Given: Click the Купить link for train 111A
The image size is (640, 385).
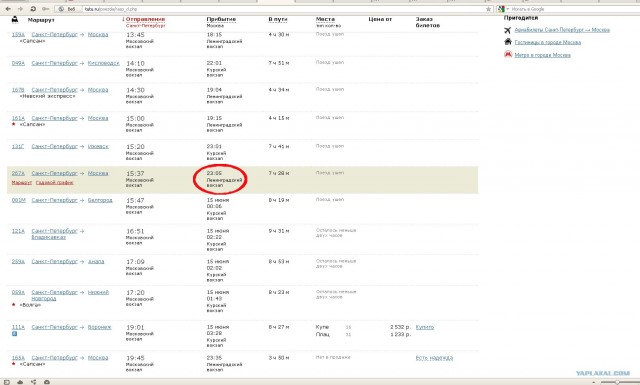Looking at the screenshot, I should [x=424, y=327].
